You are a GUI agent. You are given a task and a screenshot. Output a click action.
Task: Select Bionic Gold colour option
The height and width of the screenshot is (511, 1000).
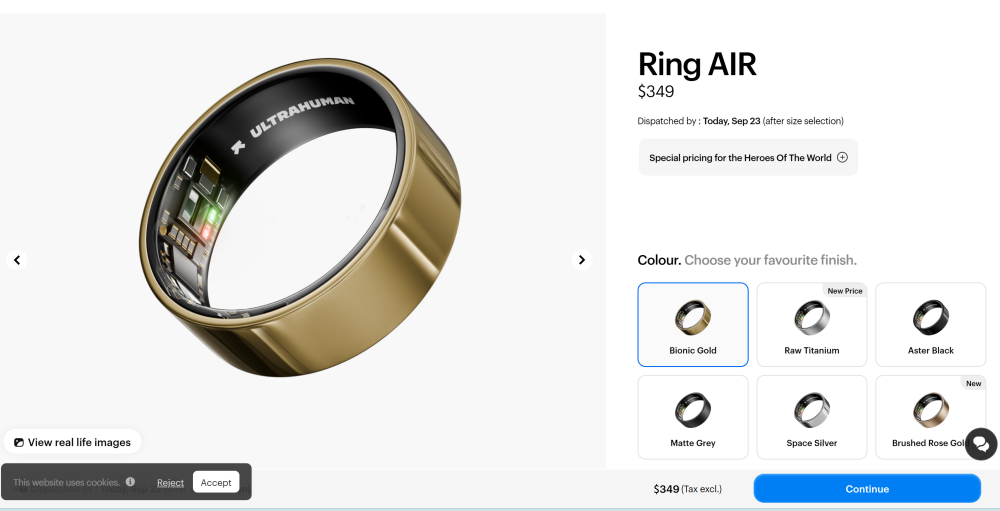pos(693,325)
